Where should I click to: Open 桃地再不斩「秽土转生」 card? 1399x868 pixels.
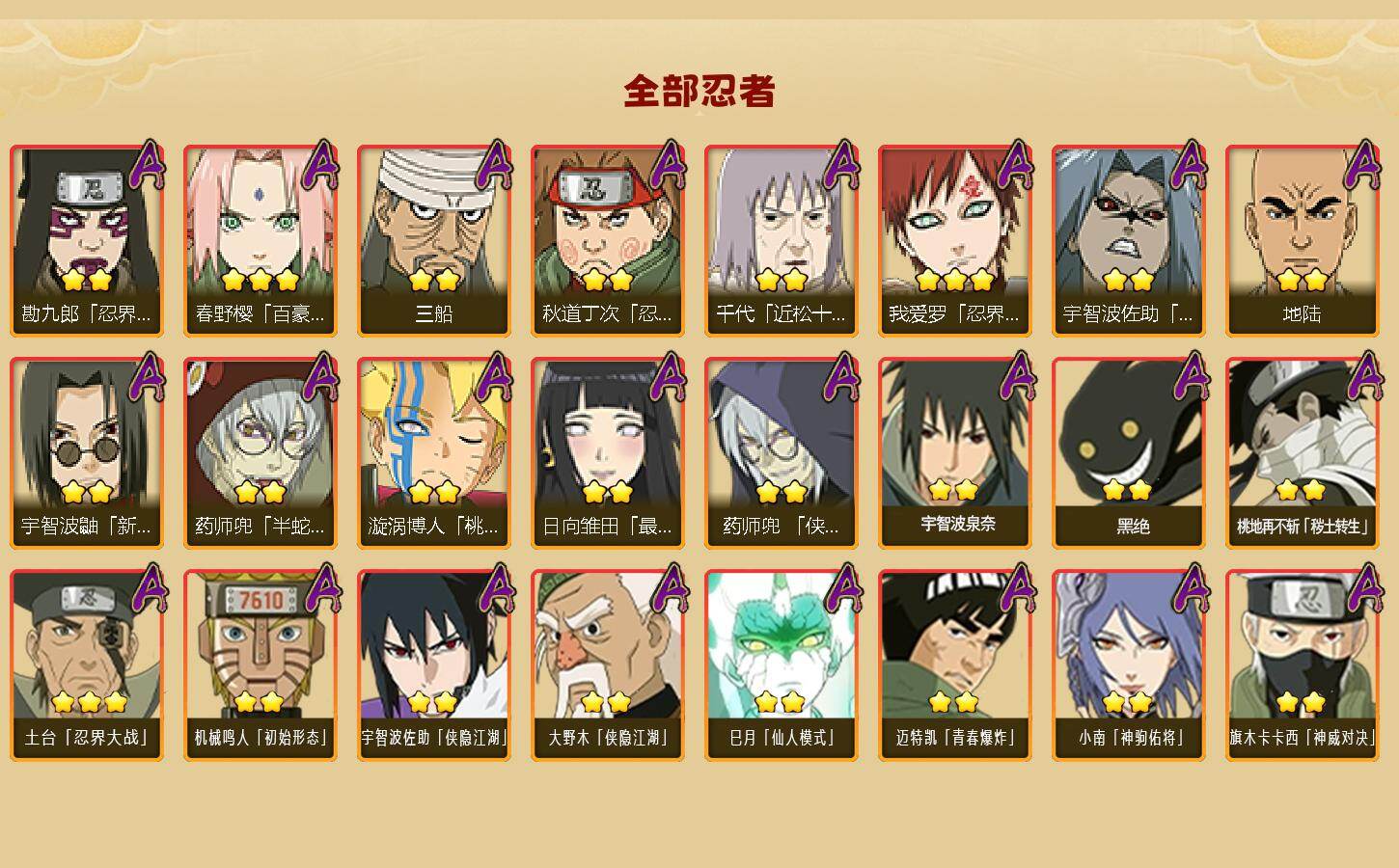(1303, 453)
